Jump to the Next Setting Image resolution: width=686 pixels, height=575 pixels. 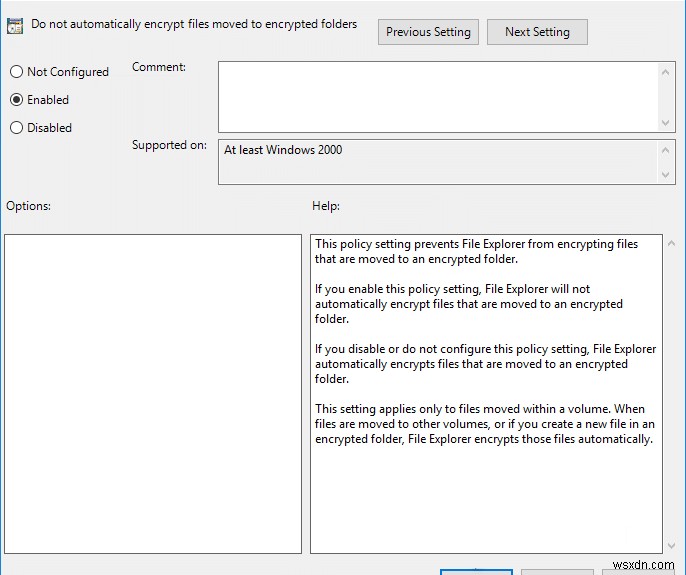coord(537,32)
